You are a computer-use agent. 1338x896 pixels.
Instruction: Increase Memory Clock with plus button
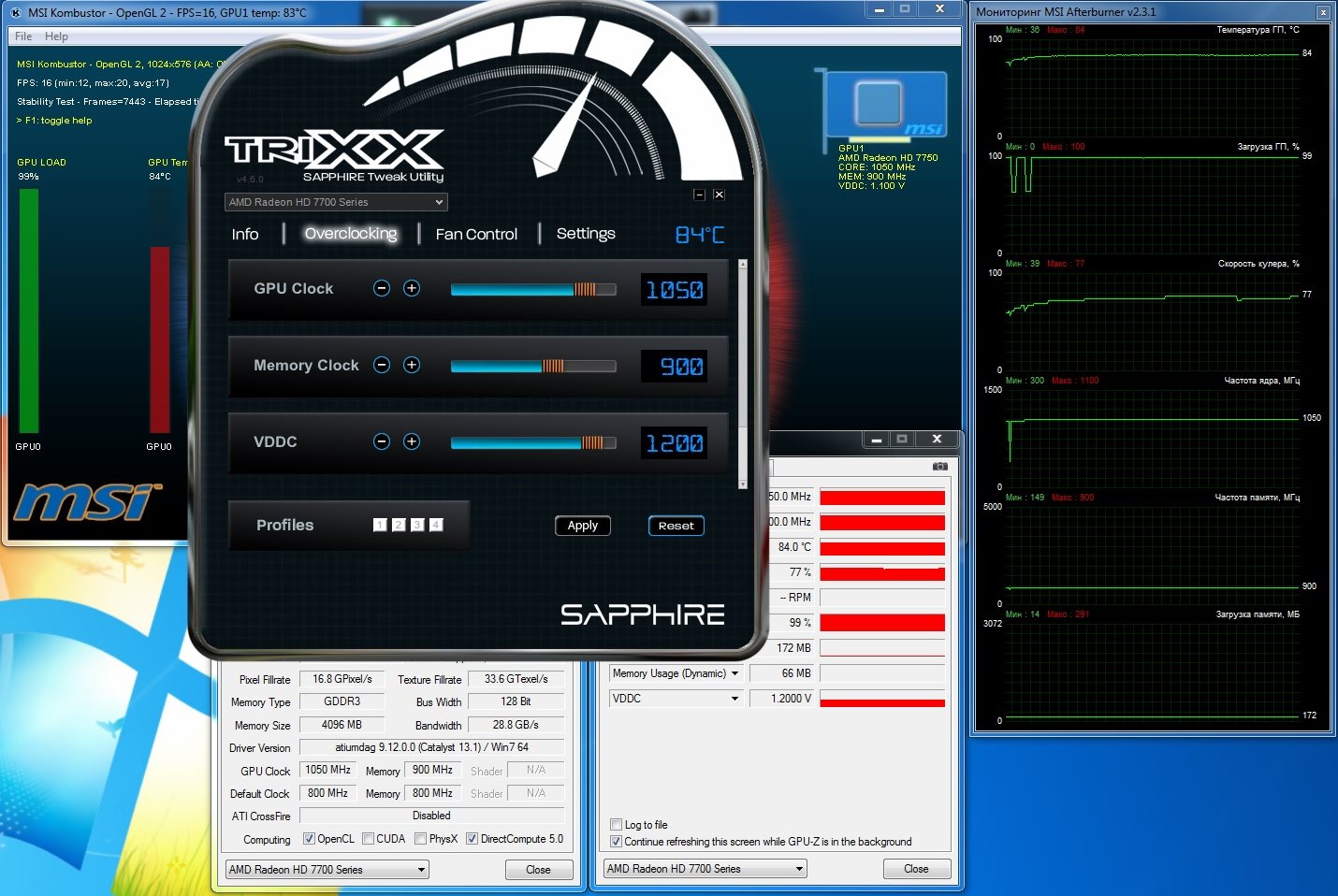coord(412,365)
